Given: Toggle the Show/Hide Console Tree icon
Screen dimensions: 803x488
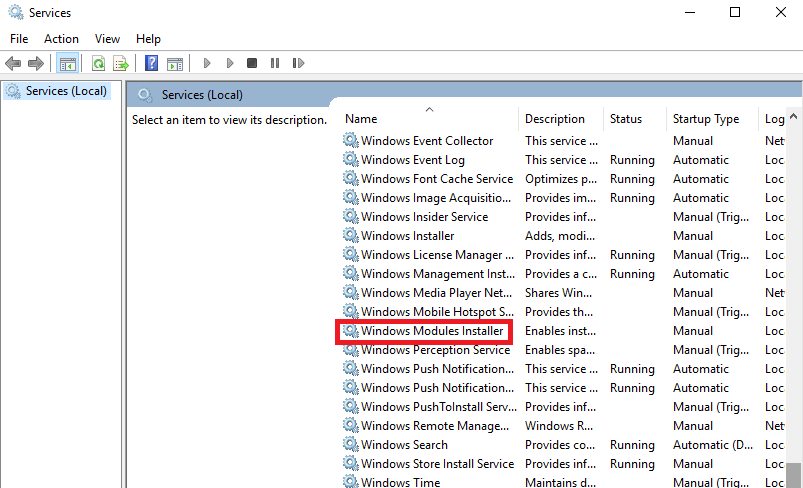Looking at the screenshot, I should click(67, 63).
